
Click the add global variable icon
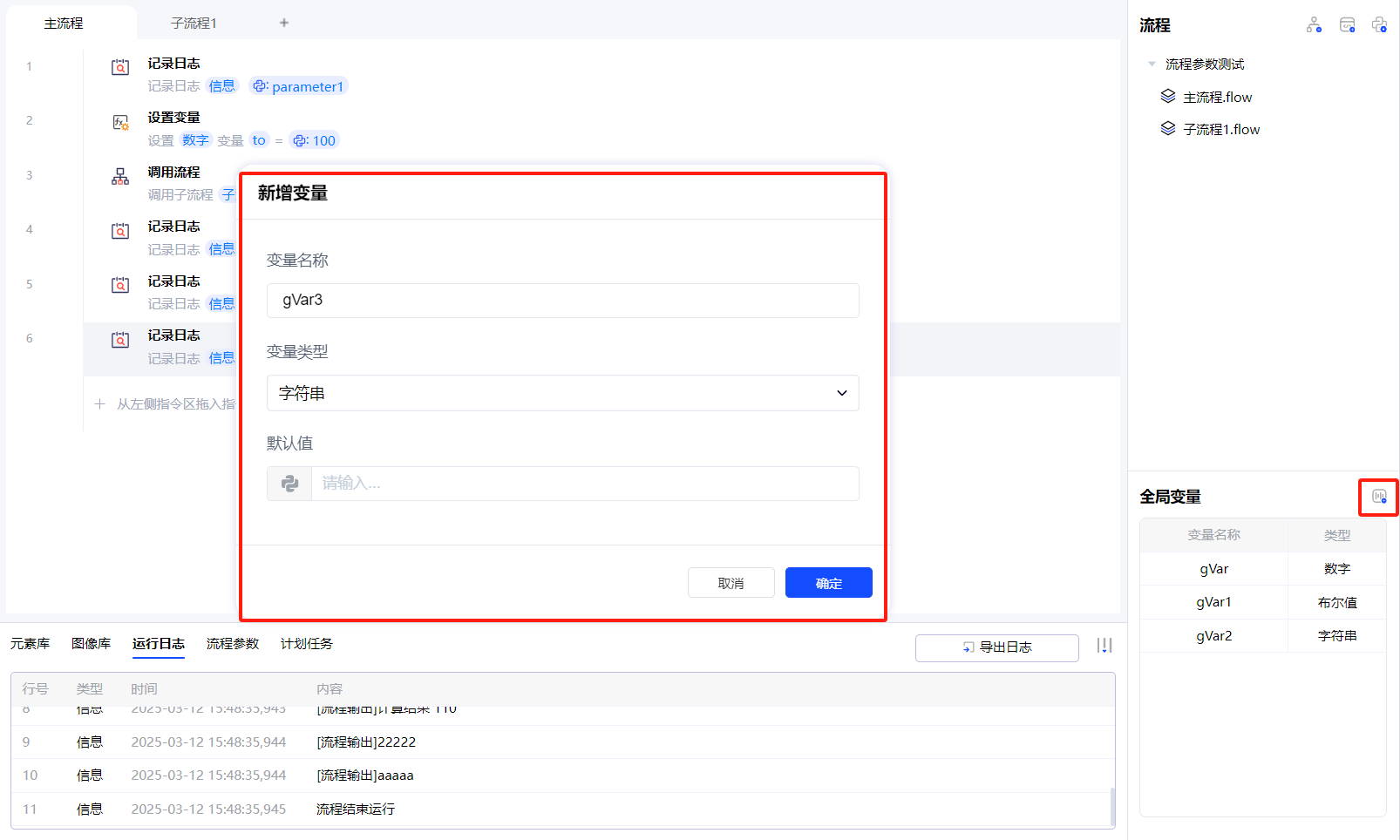[1378, 497]
